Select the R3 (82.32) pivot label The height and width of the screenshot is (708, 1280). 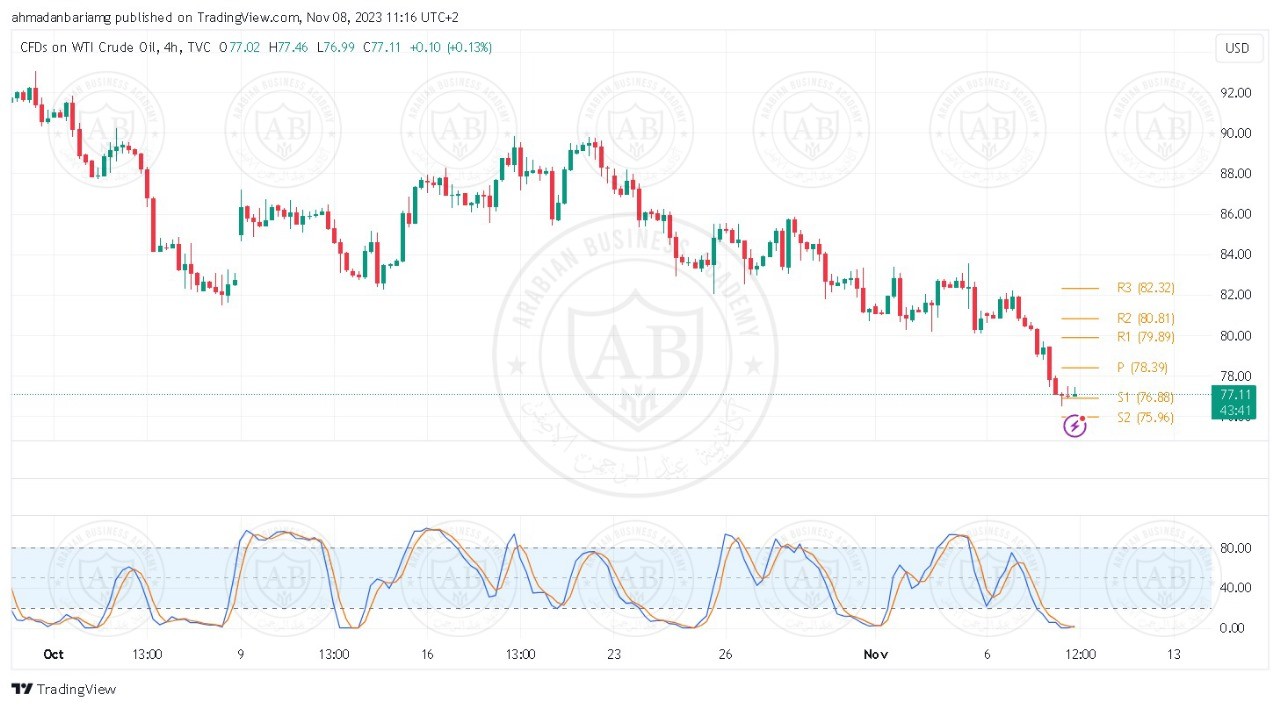(x=1146, y=288)
